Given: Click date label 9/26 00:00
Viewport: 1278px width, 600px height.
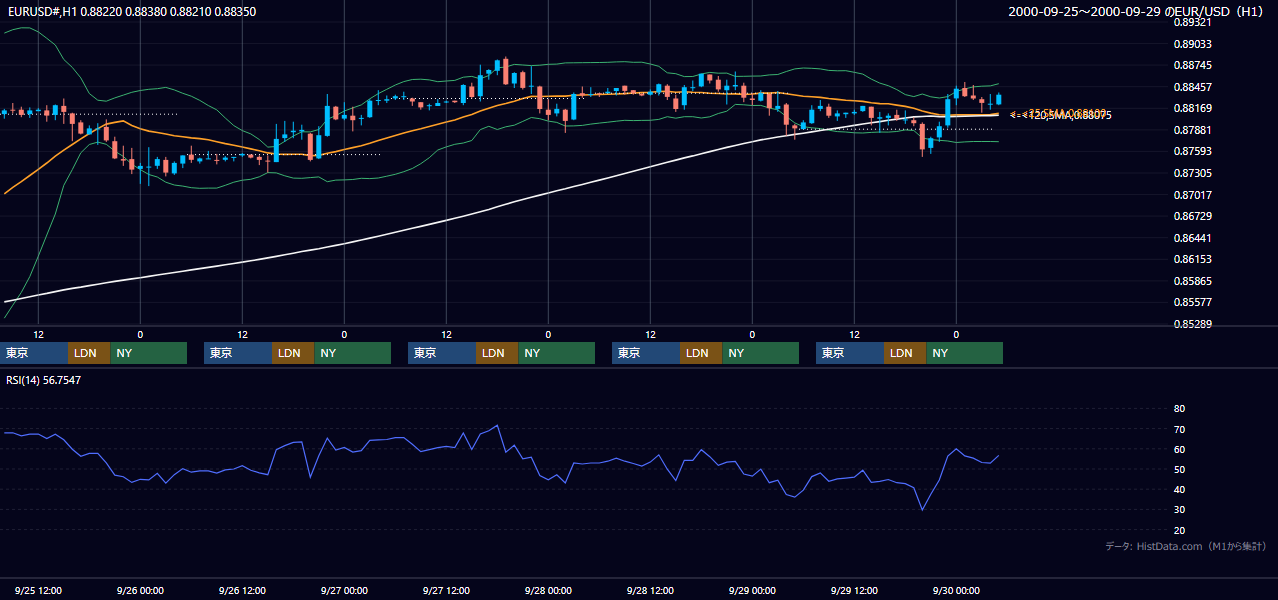Looking at the screenshot, I should (141, 591).
